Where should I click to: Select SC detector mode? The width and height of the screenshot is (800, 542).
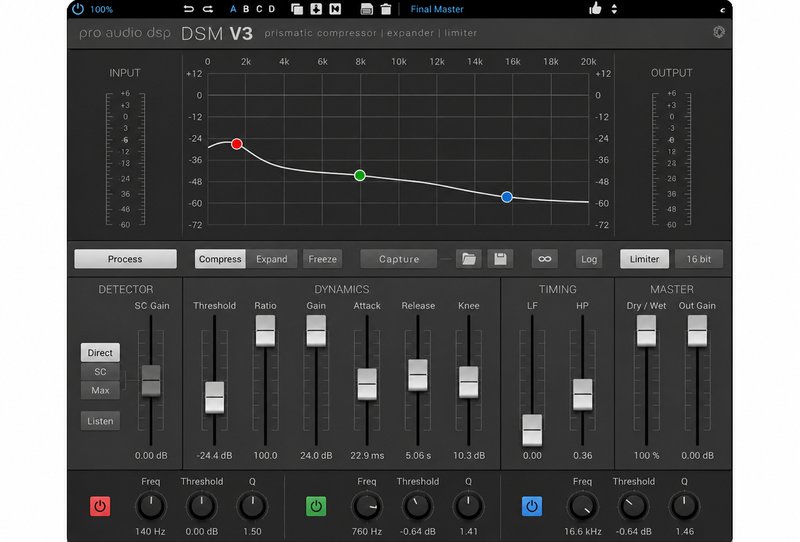click(100, 372)
